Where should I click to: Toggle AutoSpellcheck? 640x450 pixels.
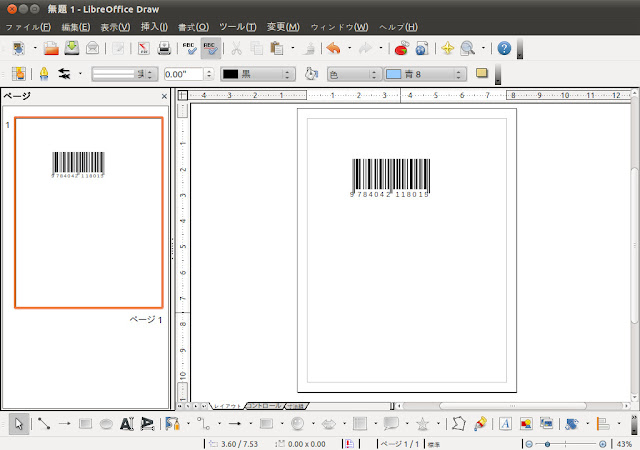[211, 48]
